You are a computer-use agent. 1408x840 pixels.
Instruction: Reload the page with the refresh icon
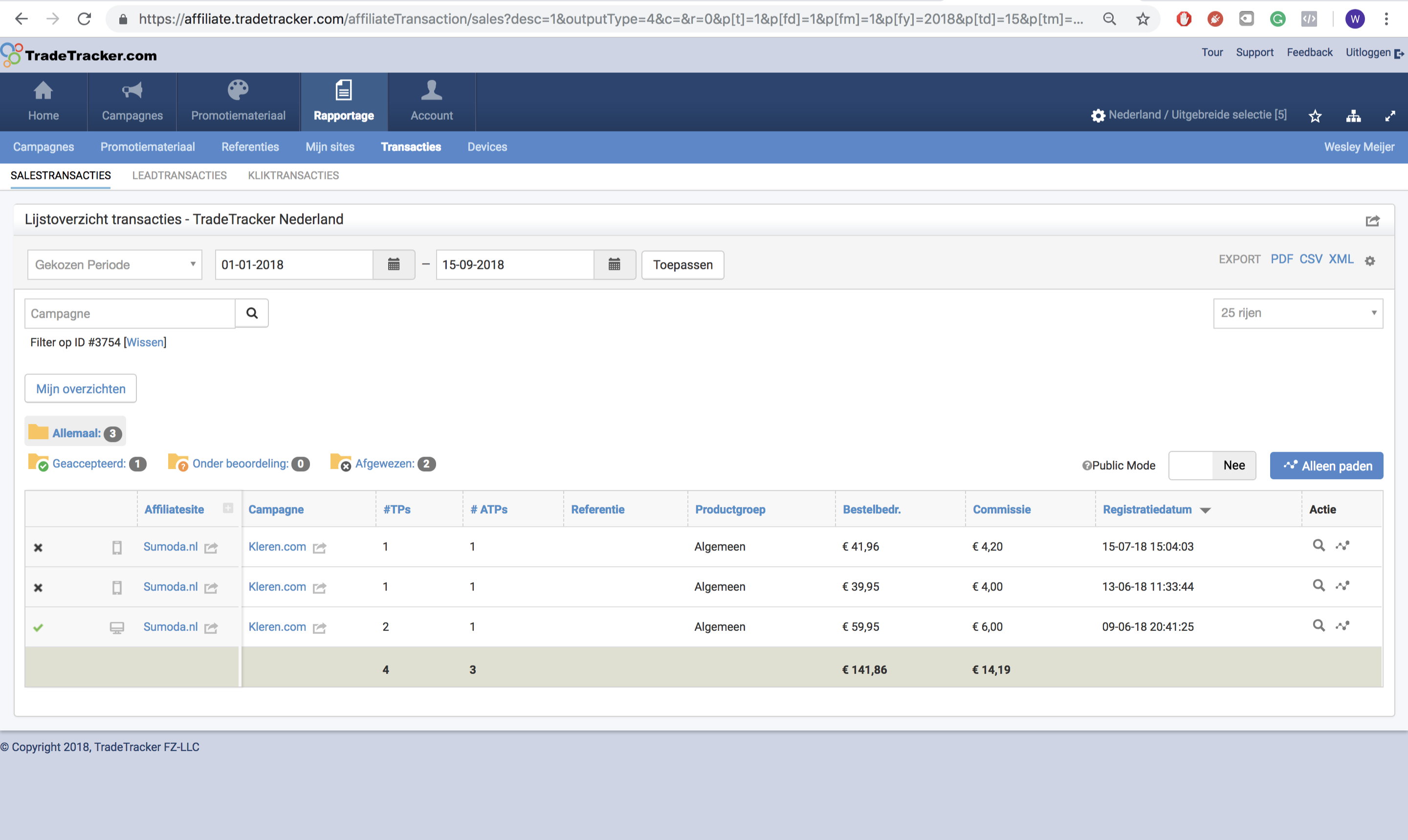tap(84, 19)
